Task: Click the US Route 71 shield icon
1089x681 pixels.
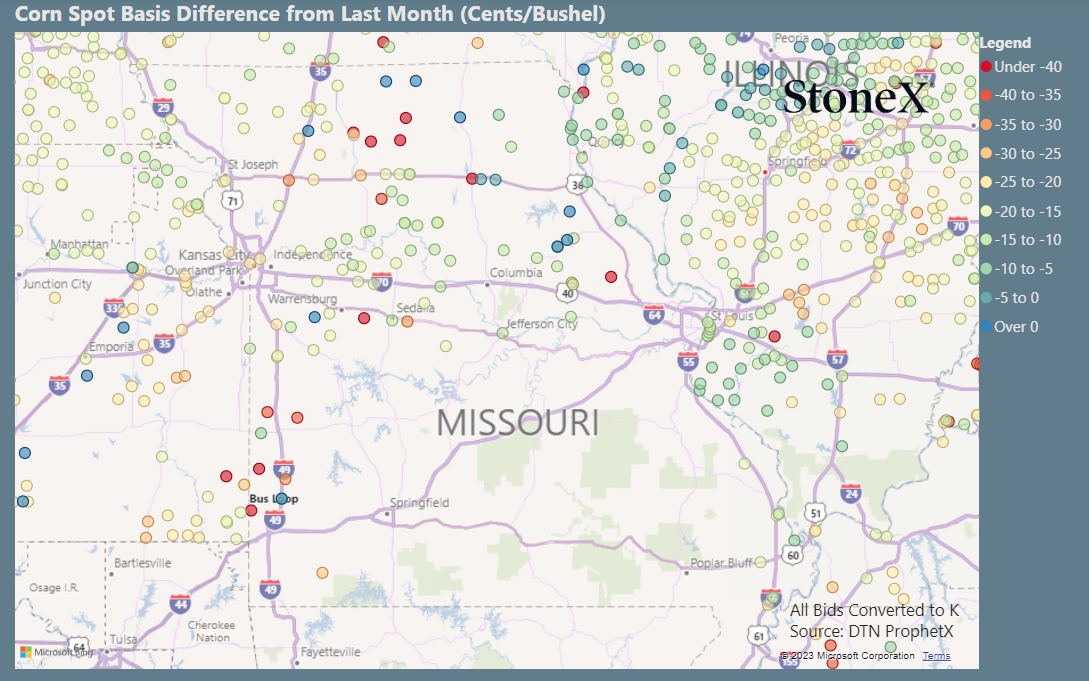Action: (x=232, y=201)
